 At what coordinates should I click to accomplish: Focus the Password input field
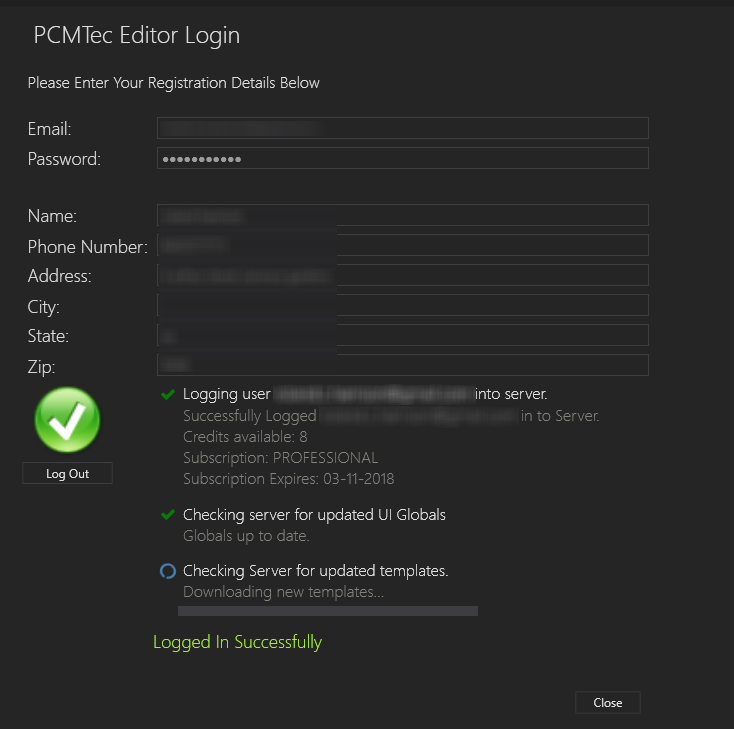click(403, 158)
